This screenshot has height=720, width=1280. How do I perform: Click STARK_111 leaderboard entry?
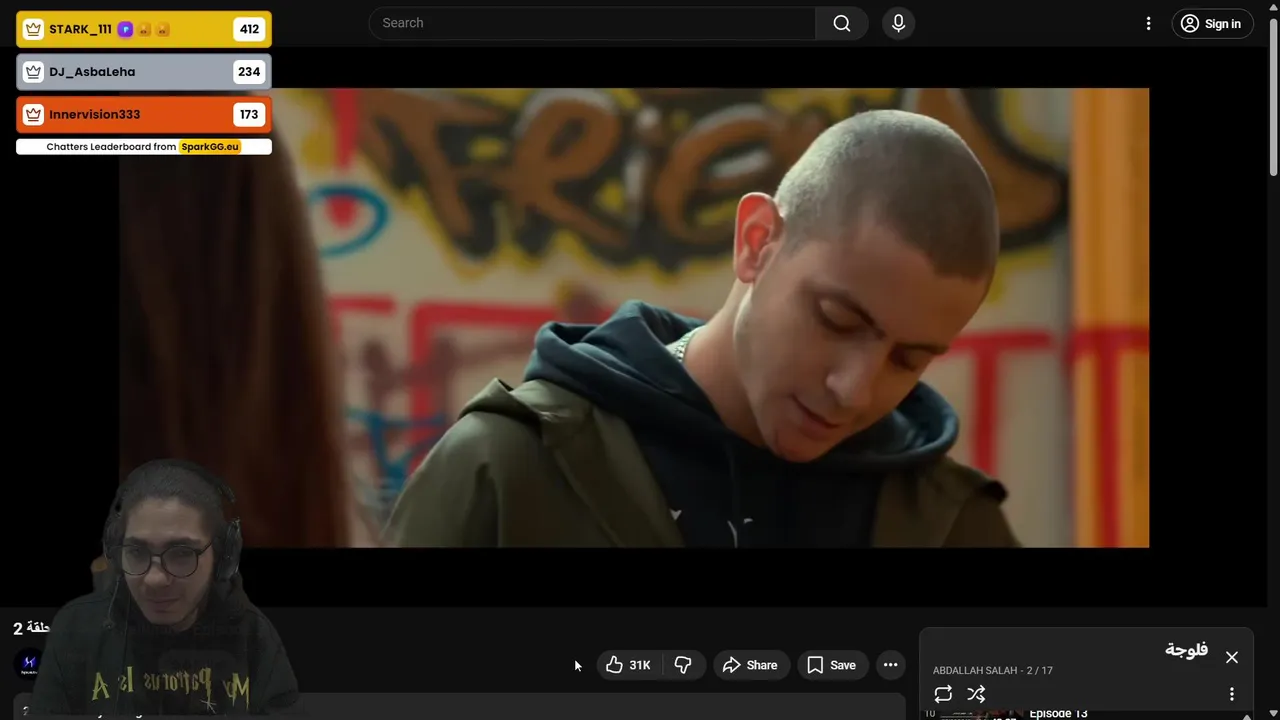click(x=144, y=29)
